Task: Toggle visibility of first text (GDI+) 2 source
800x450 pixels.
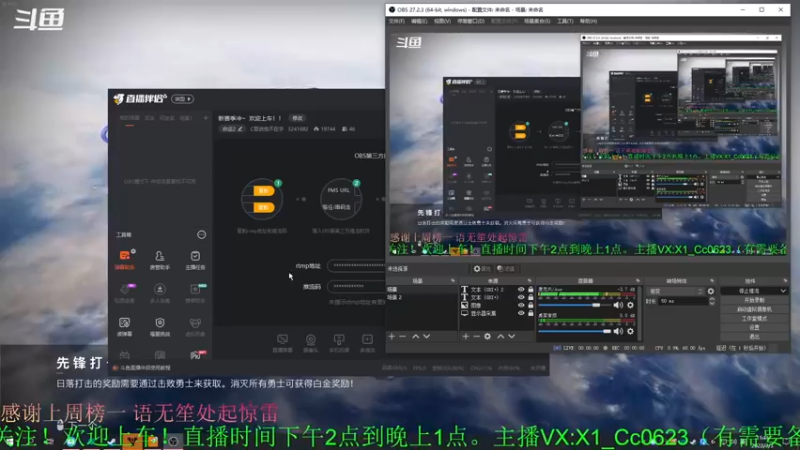Action: click(521, 289)
